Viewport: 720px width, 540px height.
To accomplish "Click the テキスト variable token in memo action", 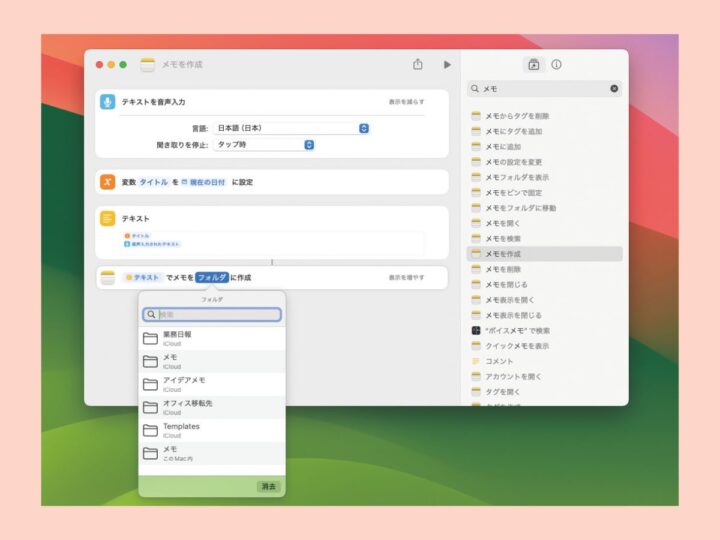I will point(142,277).
